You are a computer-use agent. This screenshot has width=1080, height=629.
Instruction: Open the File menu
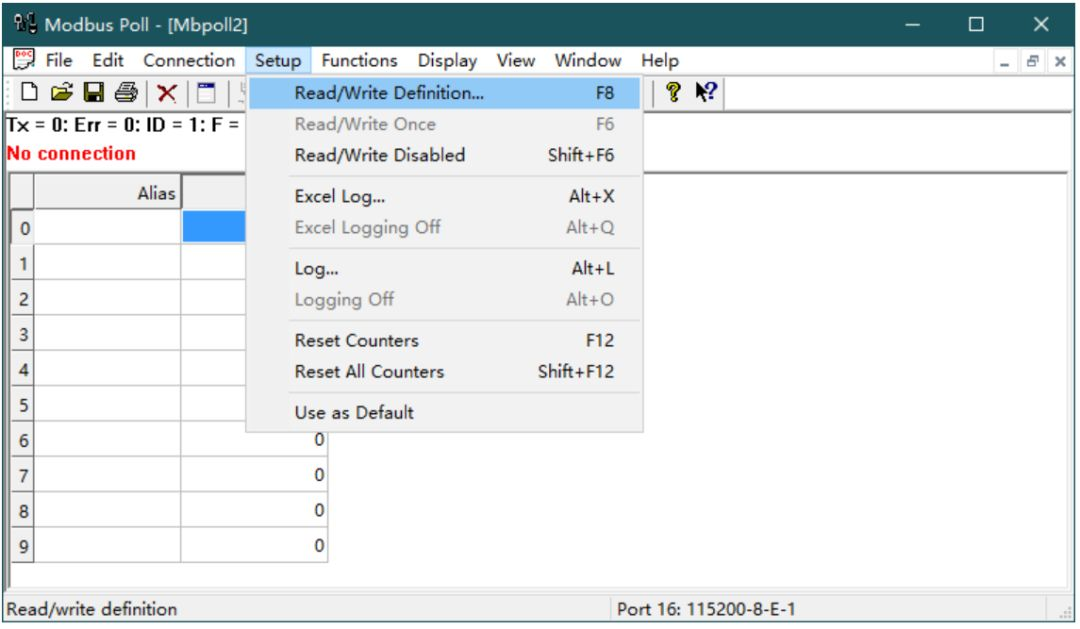[59, 61]
